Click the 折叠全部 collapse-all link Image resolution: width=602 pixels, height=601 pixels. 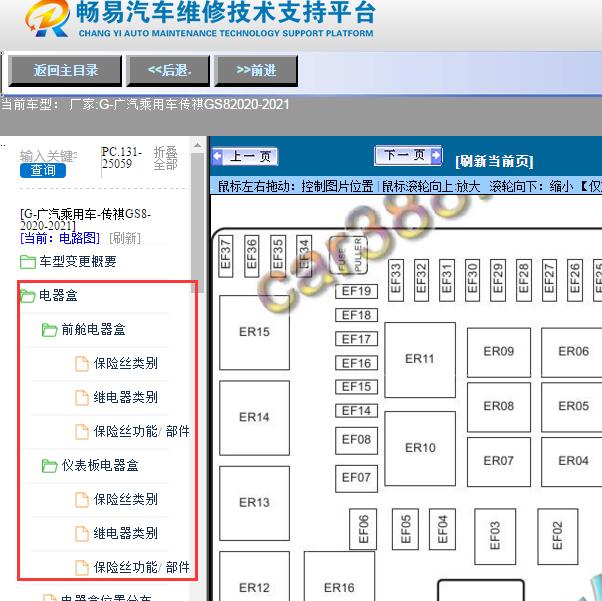click(165, 158)
